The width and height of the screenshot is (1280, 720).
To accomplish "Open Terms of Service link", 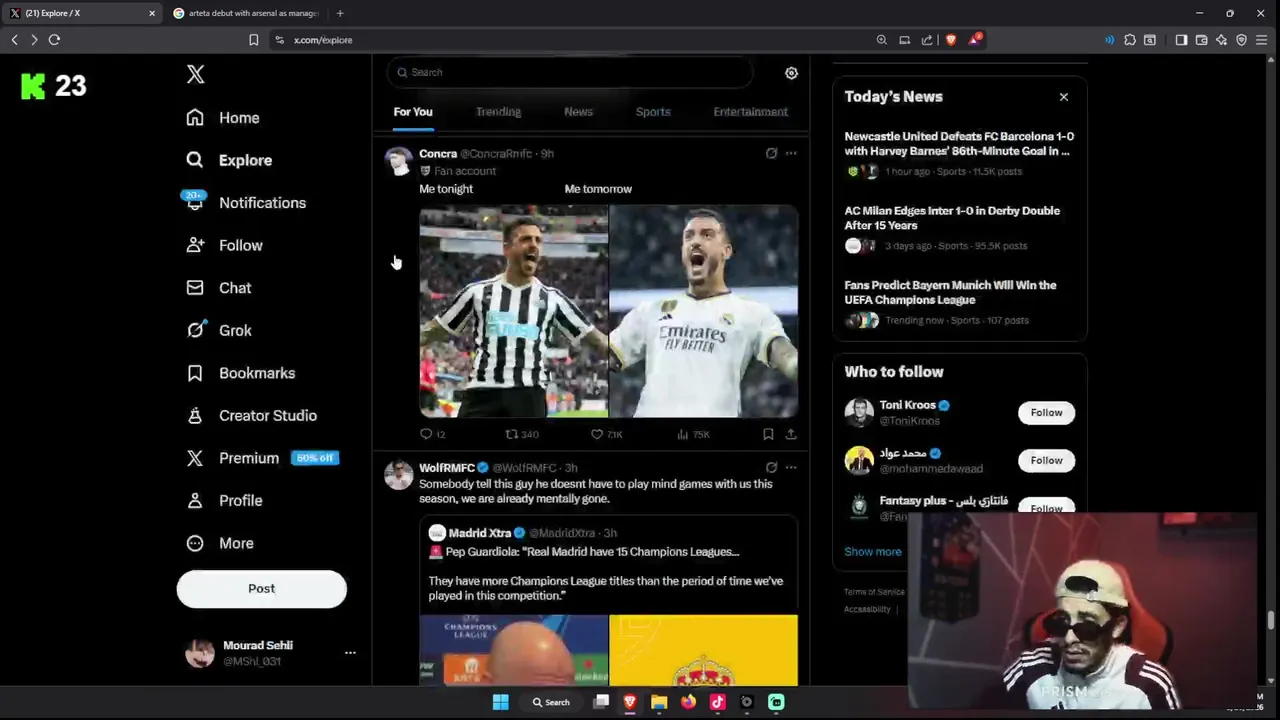I will pos(874,592).
